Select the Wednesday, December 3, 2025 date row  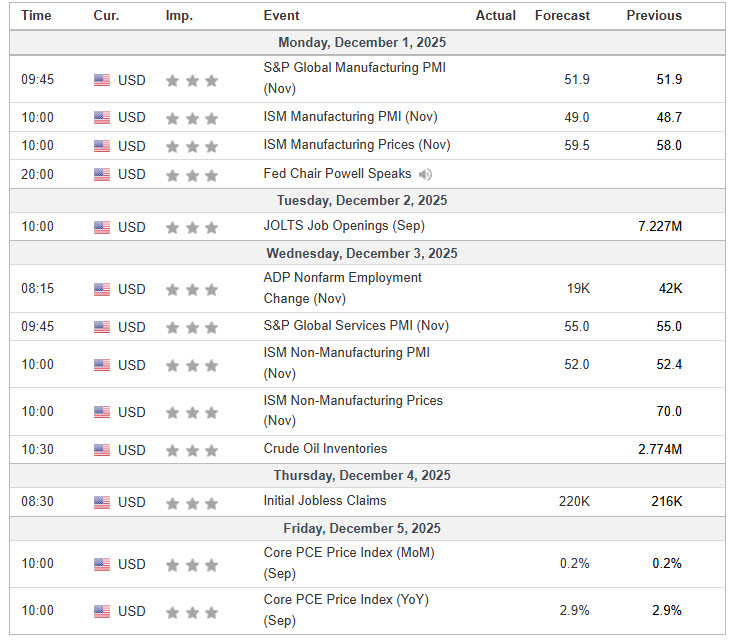[x=367, y=253]
